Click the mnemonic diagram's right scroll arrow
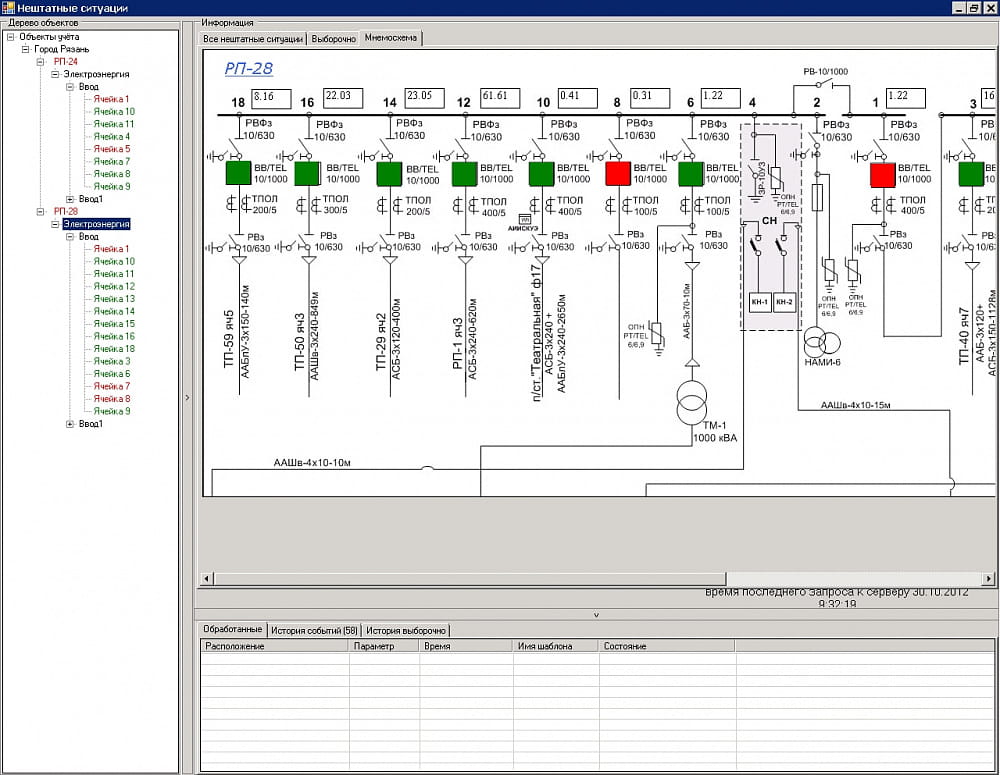This screenshot has width=1000, height=775. [x=989, y=579]
